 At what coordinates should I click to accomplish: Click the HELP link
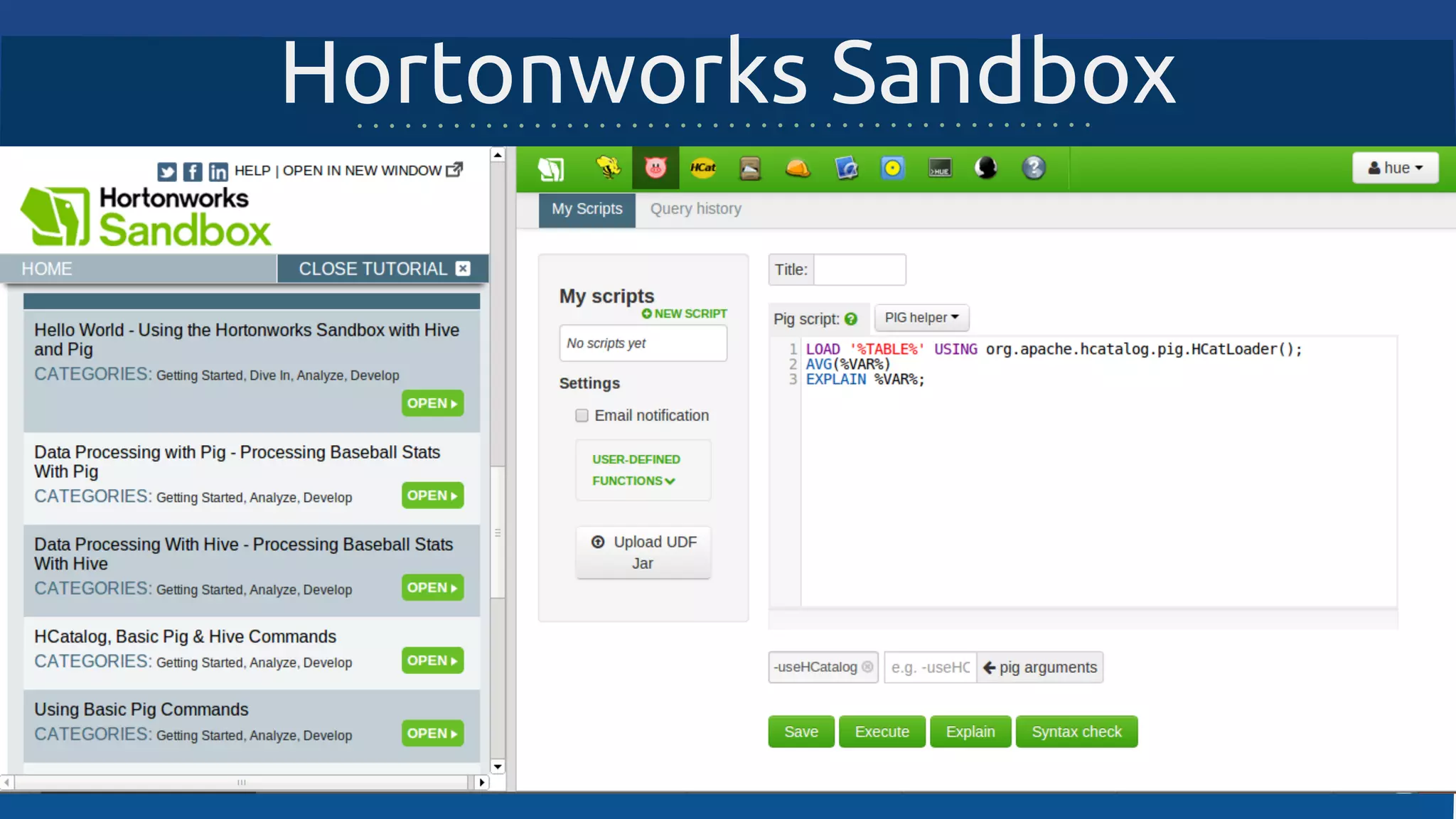tap(252, 171)
